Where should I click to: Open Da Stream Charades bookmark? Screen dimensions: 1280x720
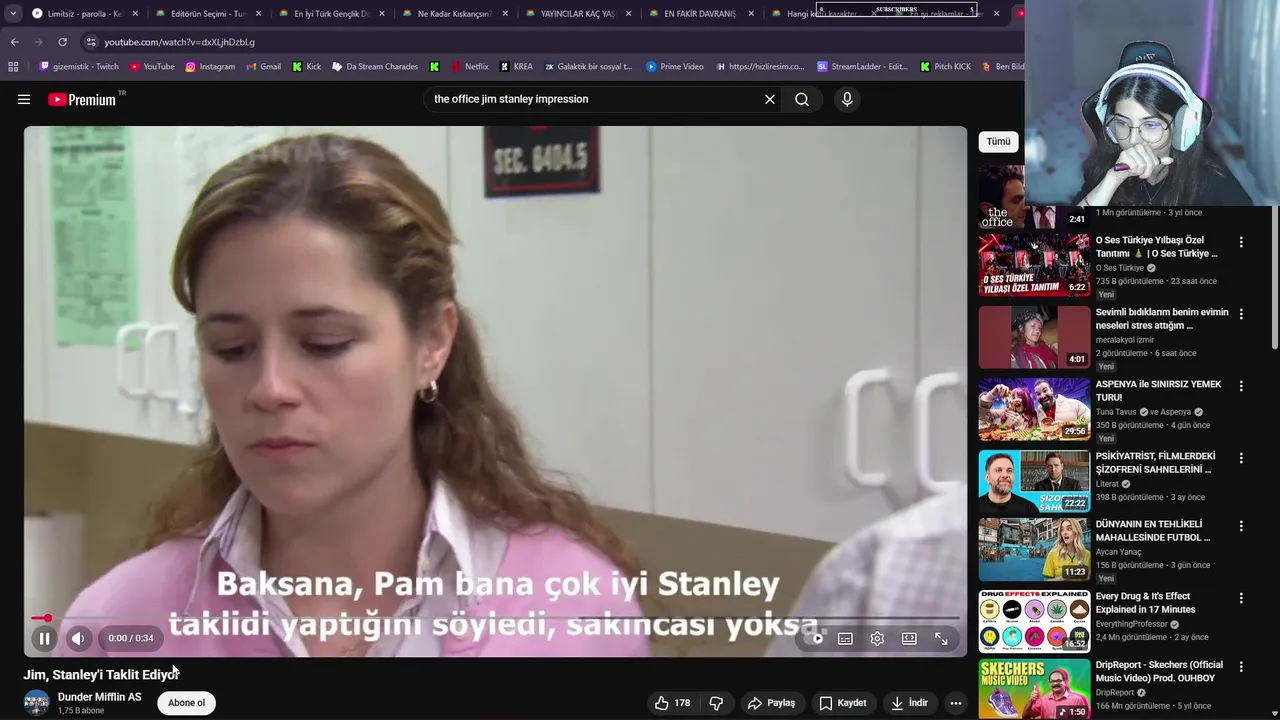375,67
